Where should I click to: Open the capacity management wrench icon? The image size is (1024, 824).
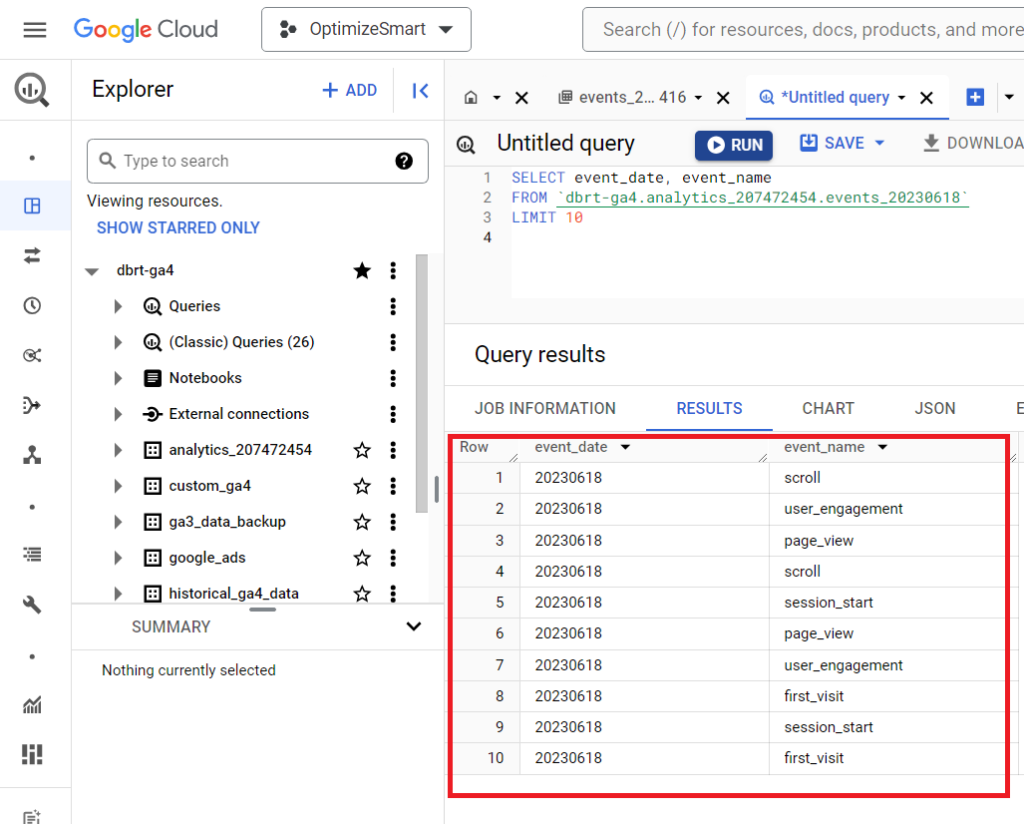33,603
